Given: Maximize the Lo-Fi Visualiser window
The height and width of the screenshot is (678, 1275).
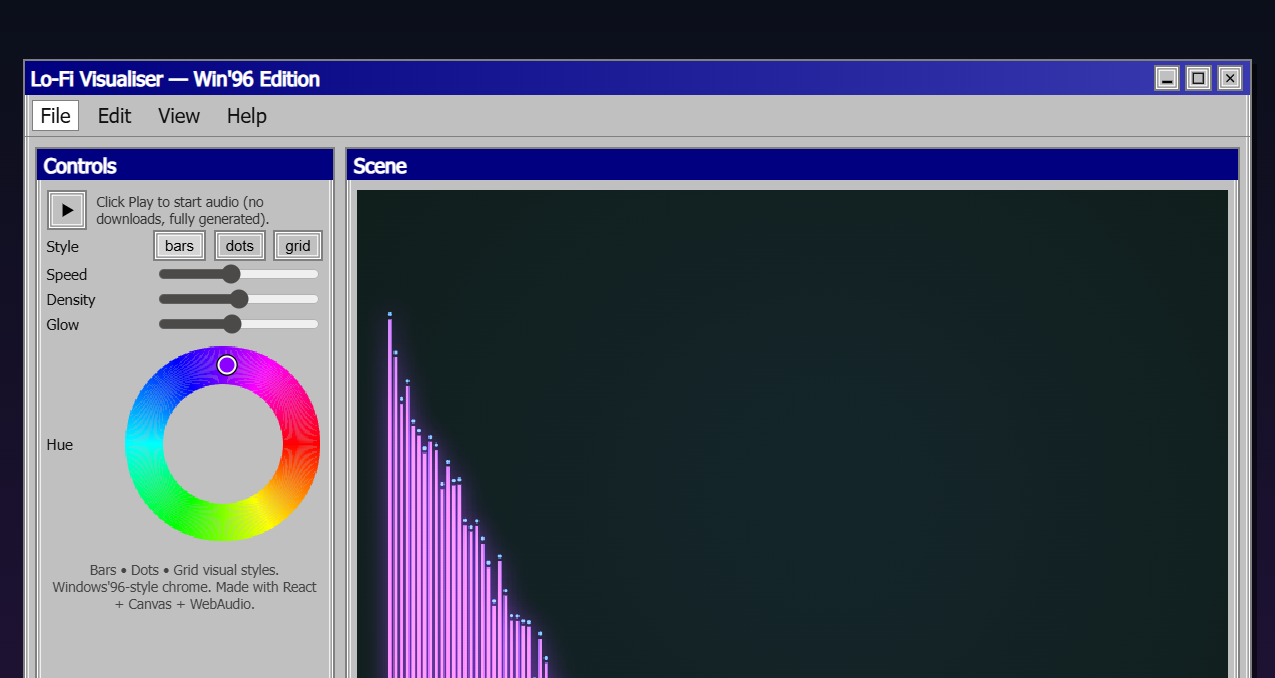Looking at the screenshot, I should [x=1199, y=78].
